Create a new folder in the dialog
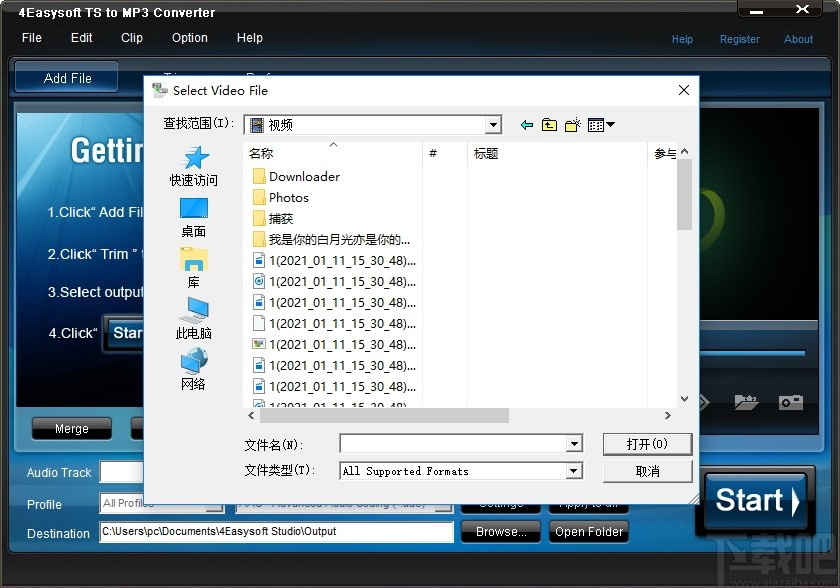840x588 pixels. 572,124
